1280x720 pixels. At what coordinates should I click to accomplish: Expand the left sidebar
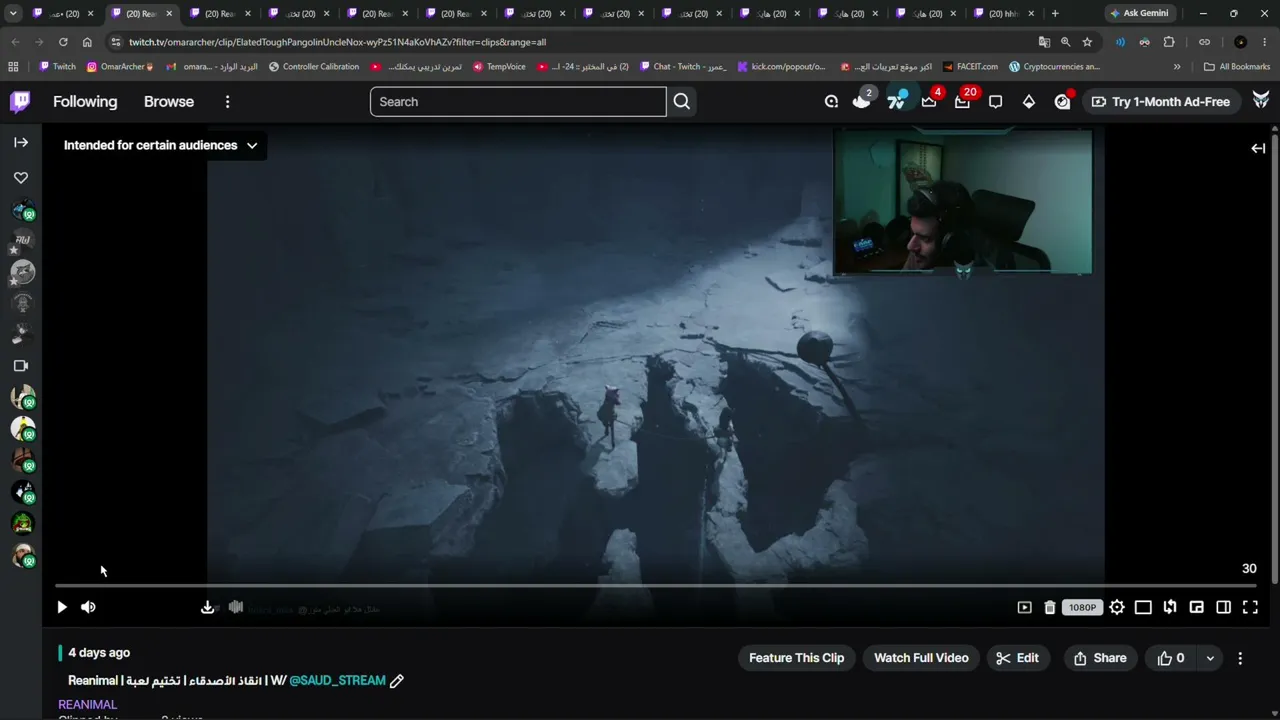click(x=21, y=143)
